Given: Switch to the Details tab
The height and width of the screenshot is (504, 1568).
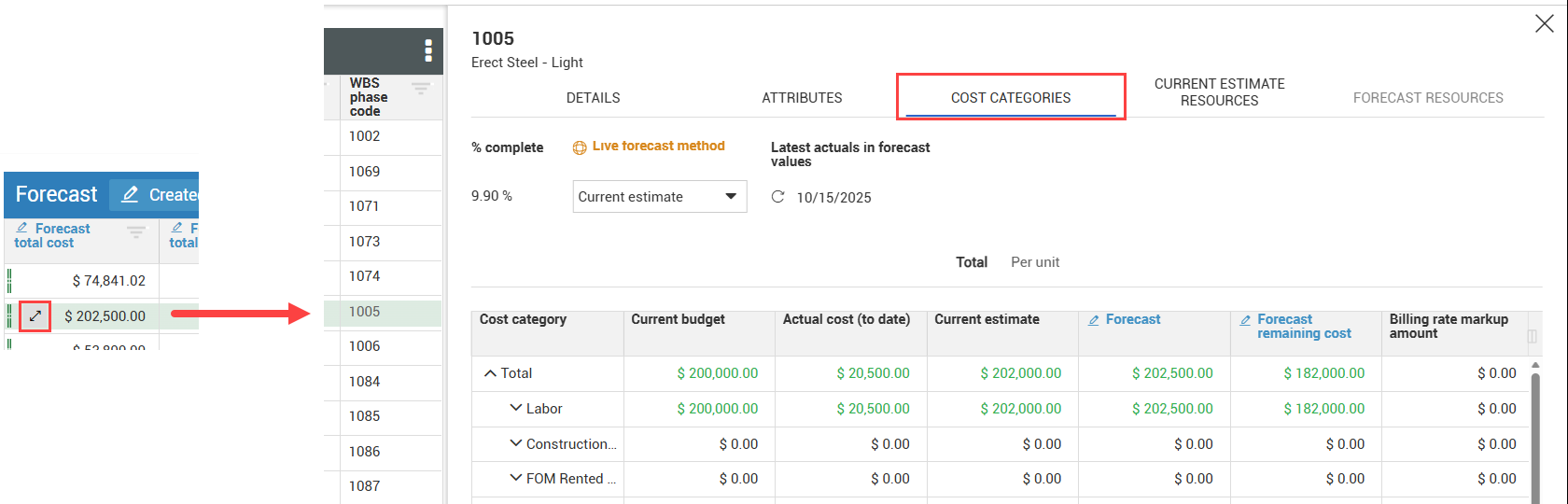Looking at the screenshot, I should [x=593, y=98].
